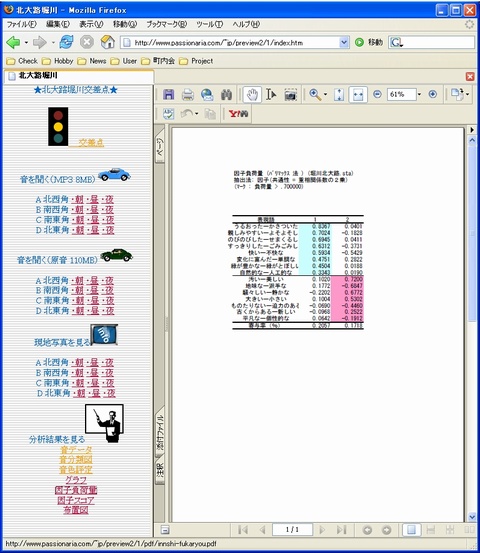480x553 pixels.
Task: Click the PDF save (floppy disk) icon
Action: 169,95
